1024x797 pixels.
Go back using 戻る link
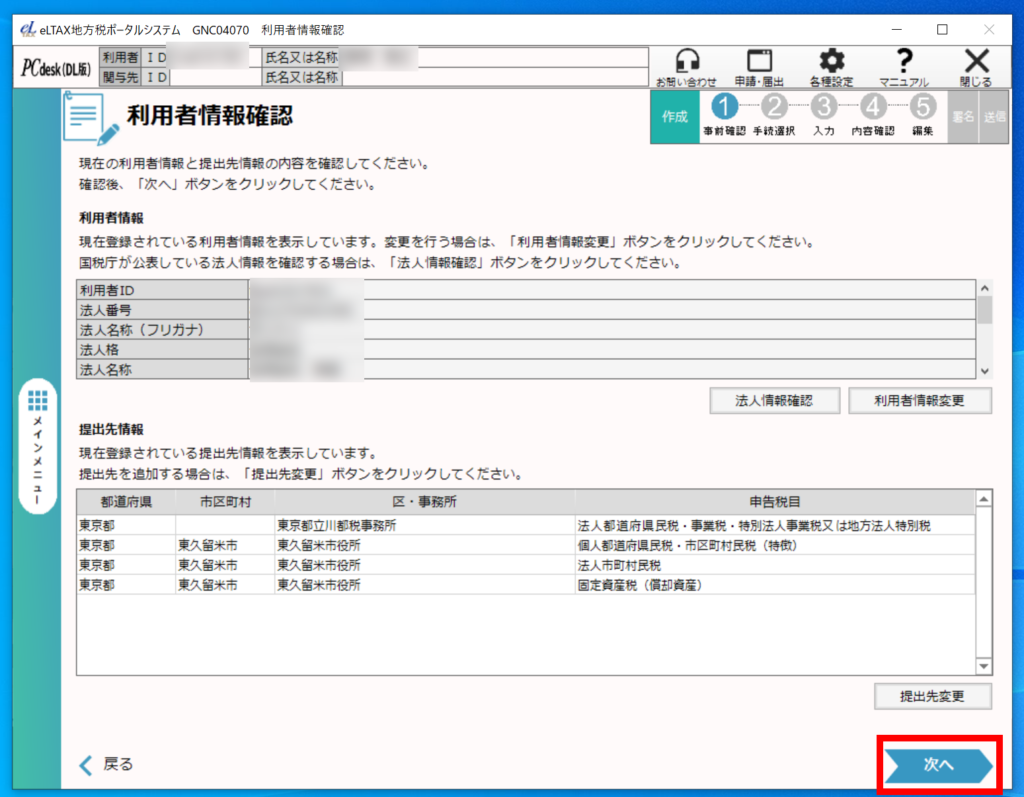106,764
